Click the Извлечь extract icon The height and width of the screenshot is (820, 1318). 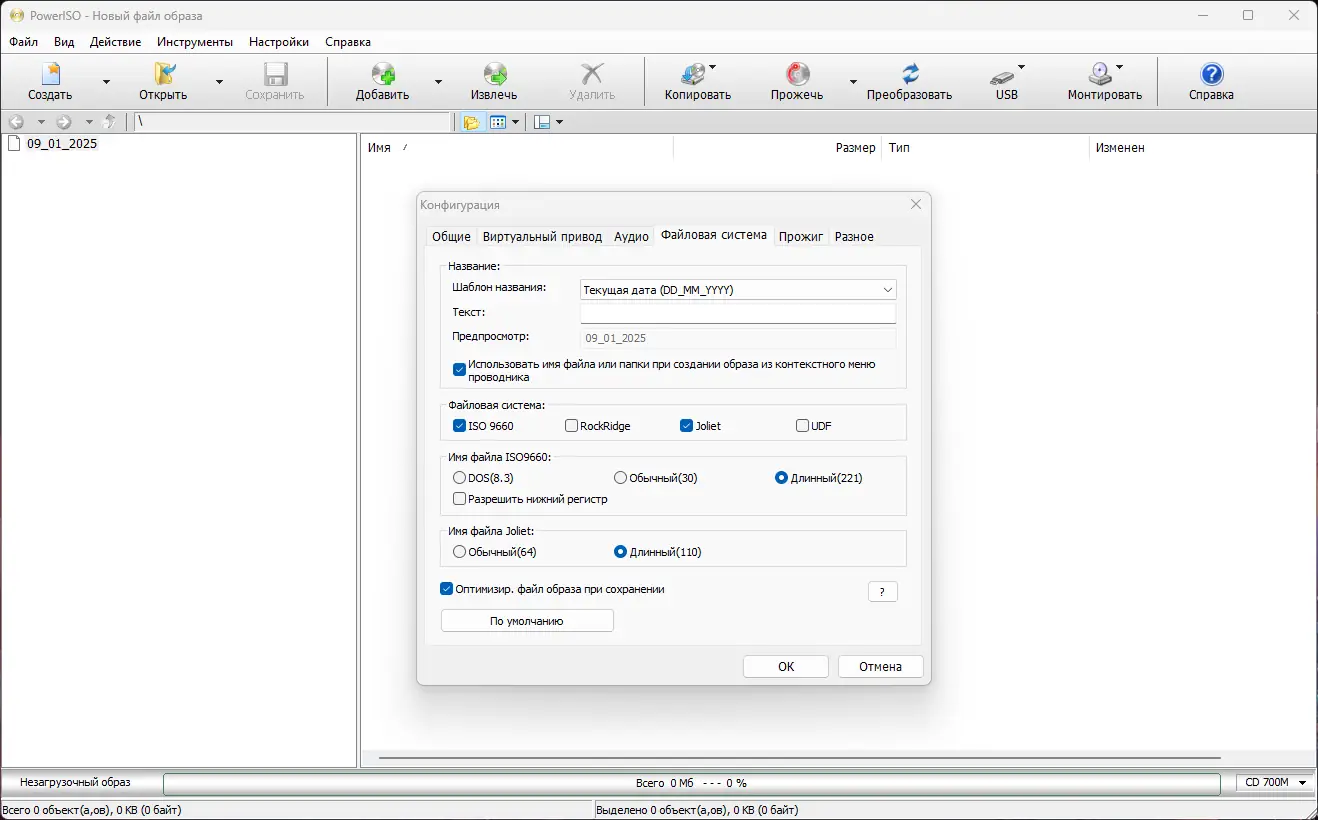point(494,74)
